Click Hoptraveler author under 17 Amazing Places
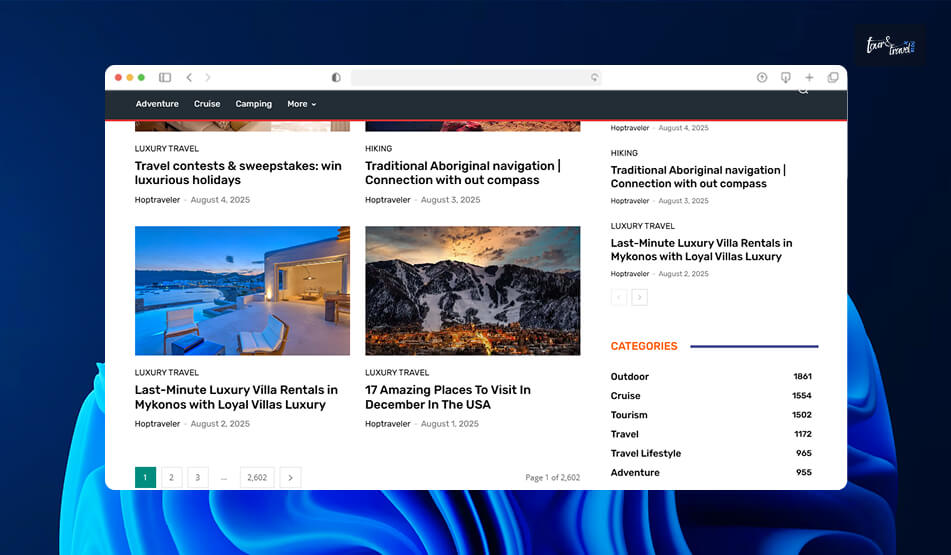Screen dimensions: 951x555 click(x=388, y=424)
